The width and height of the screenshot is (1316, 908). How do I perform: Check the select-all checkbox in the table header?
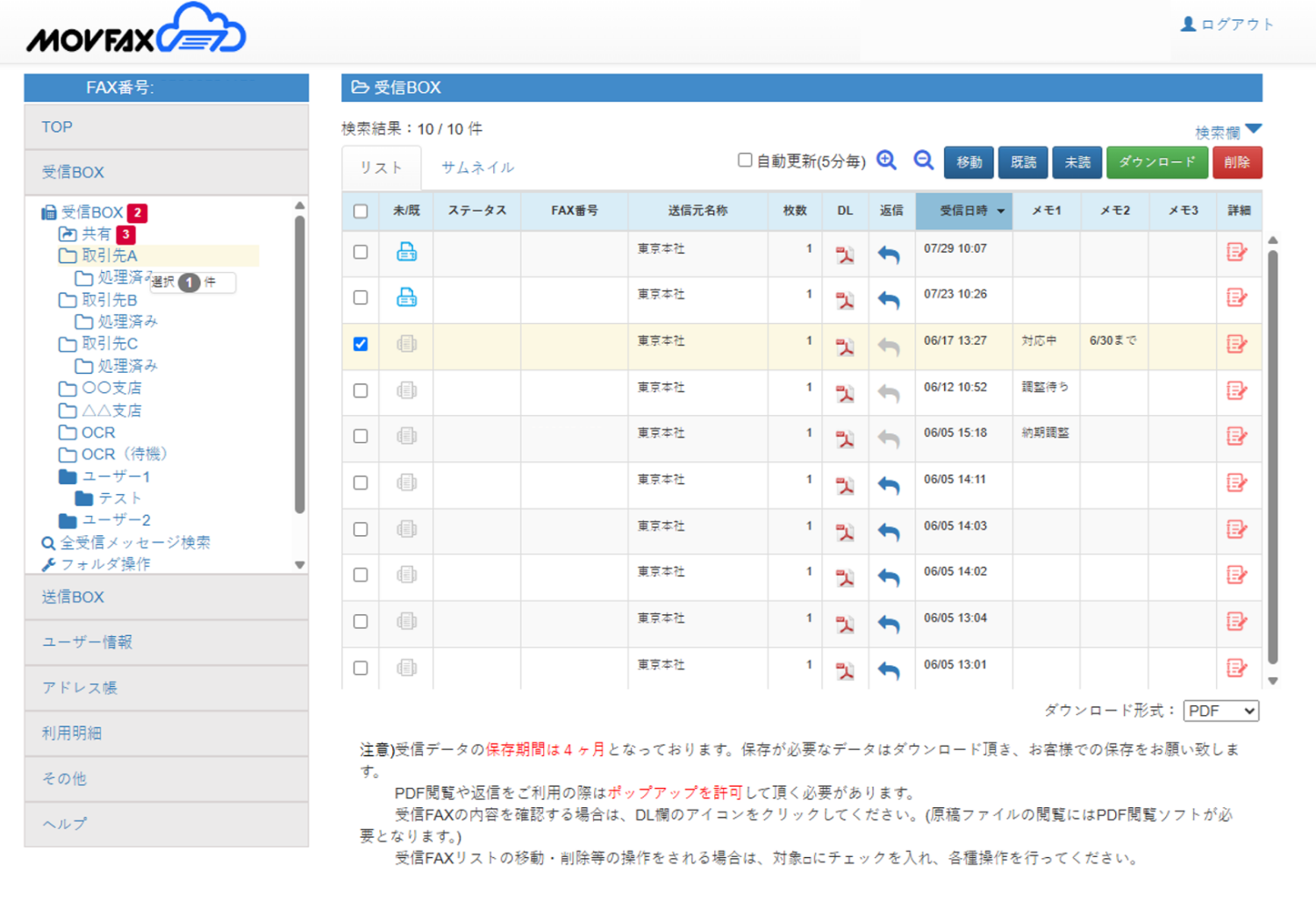[361, 211]
